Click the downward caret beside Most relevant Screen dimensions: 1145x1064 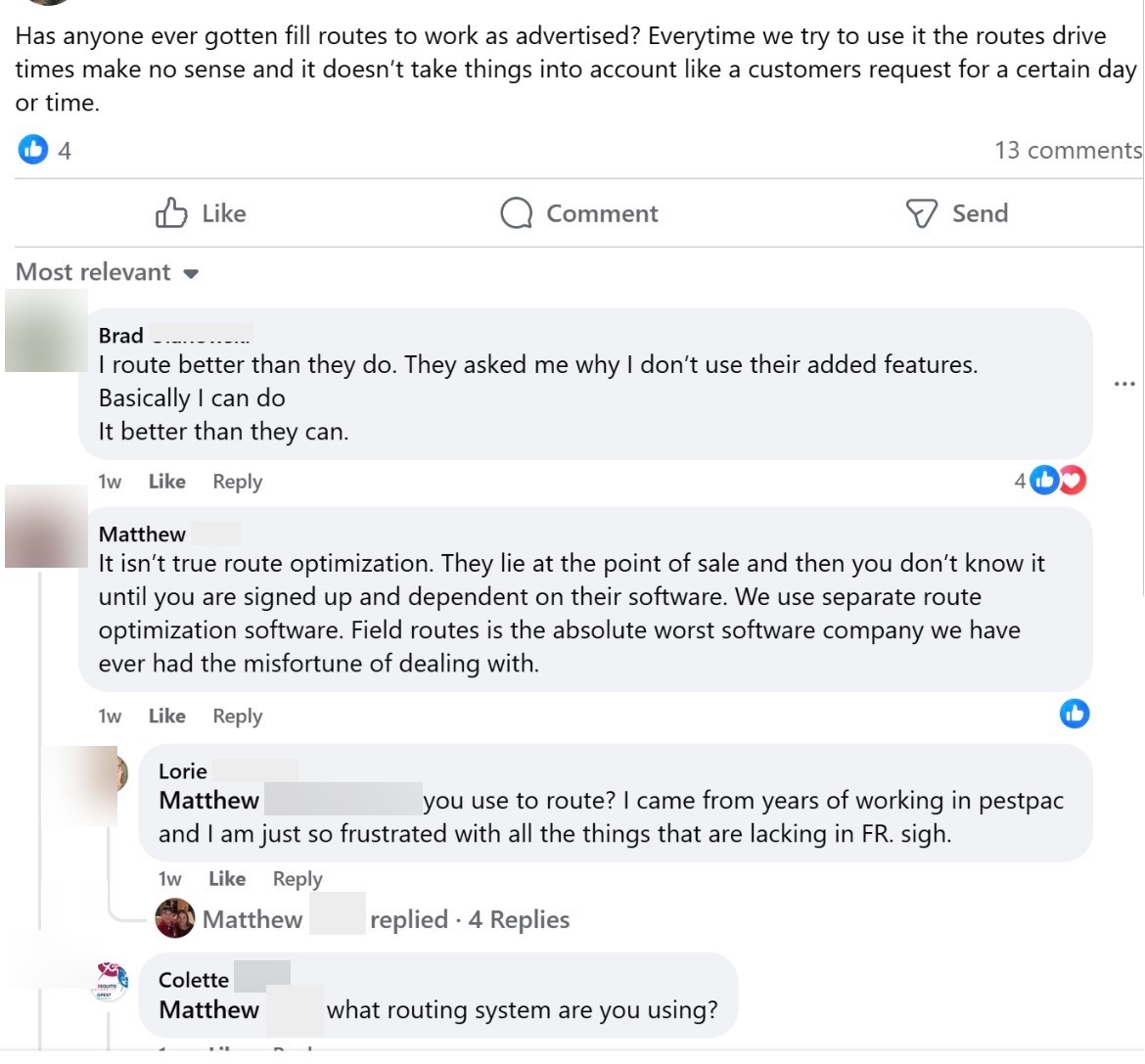tap(192, 273)
